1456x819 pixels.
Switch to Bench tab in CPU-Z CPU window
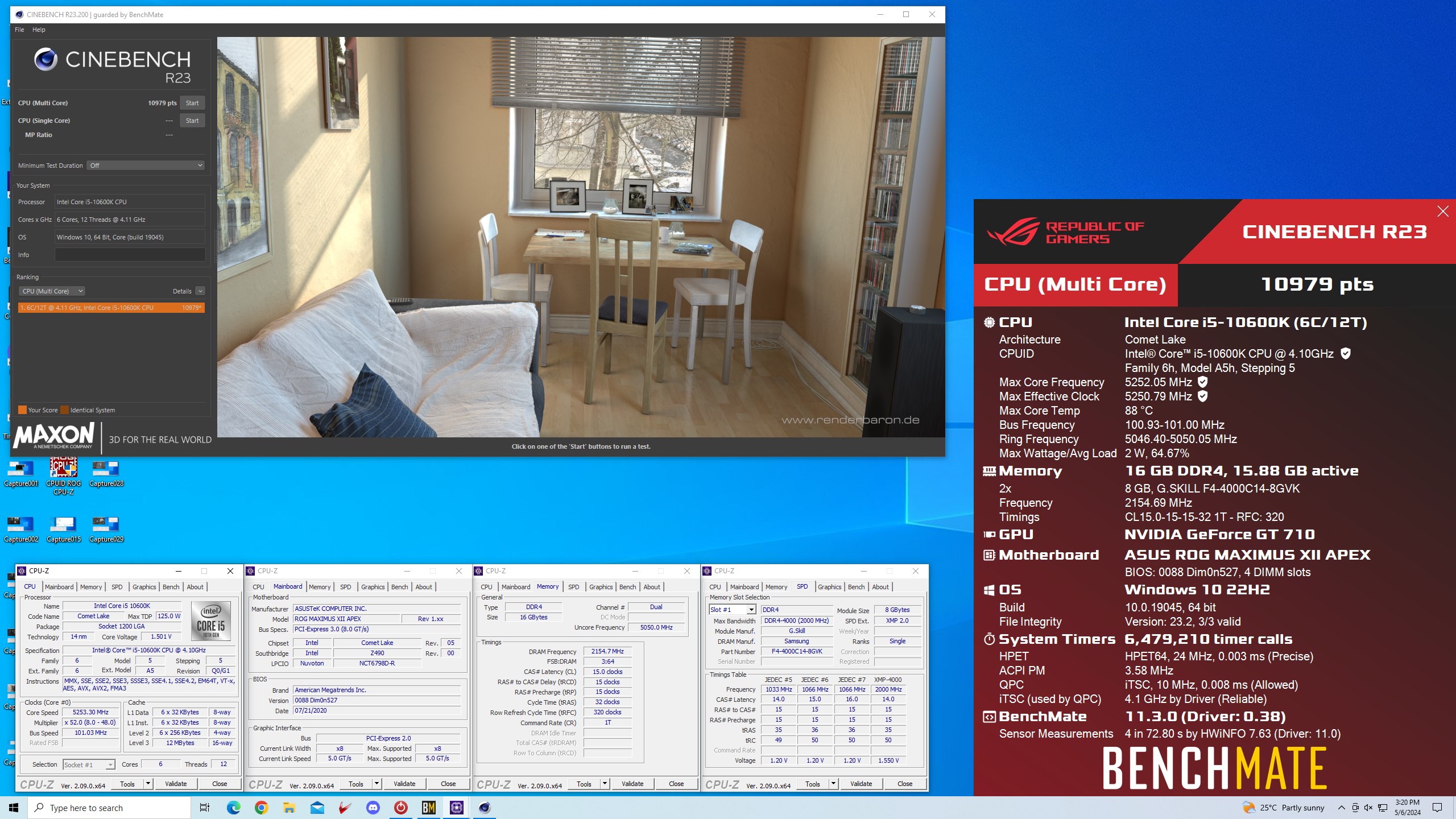171,587
